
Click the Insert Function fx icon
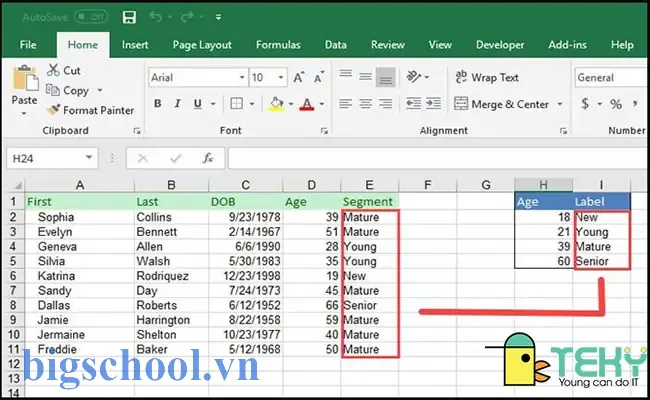207,158
